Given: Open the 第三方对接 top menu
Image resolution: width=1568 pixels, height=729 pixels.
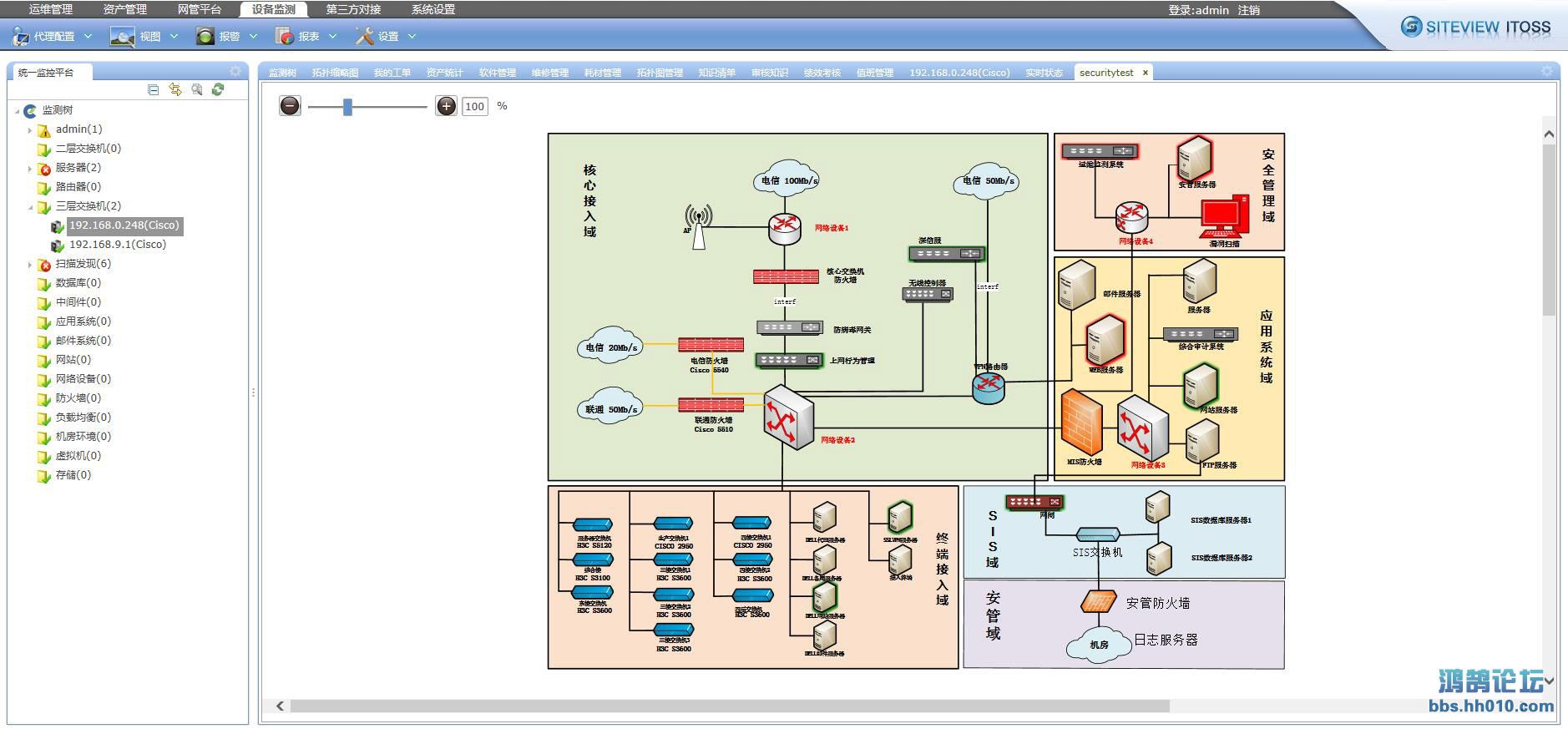Looking at the screenshot, I should (x=353, y=9).
